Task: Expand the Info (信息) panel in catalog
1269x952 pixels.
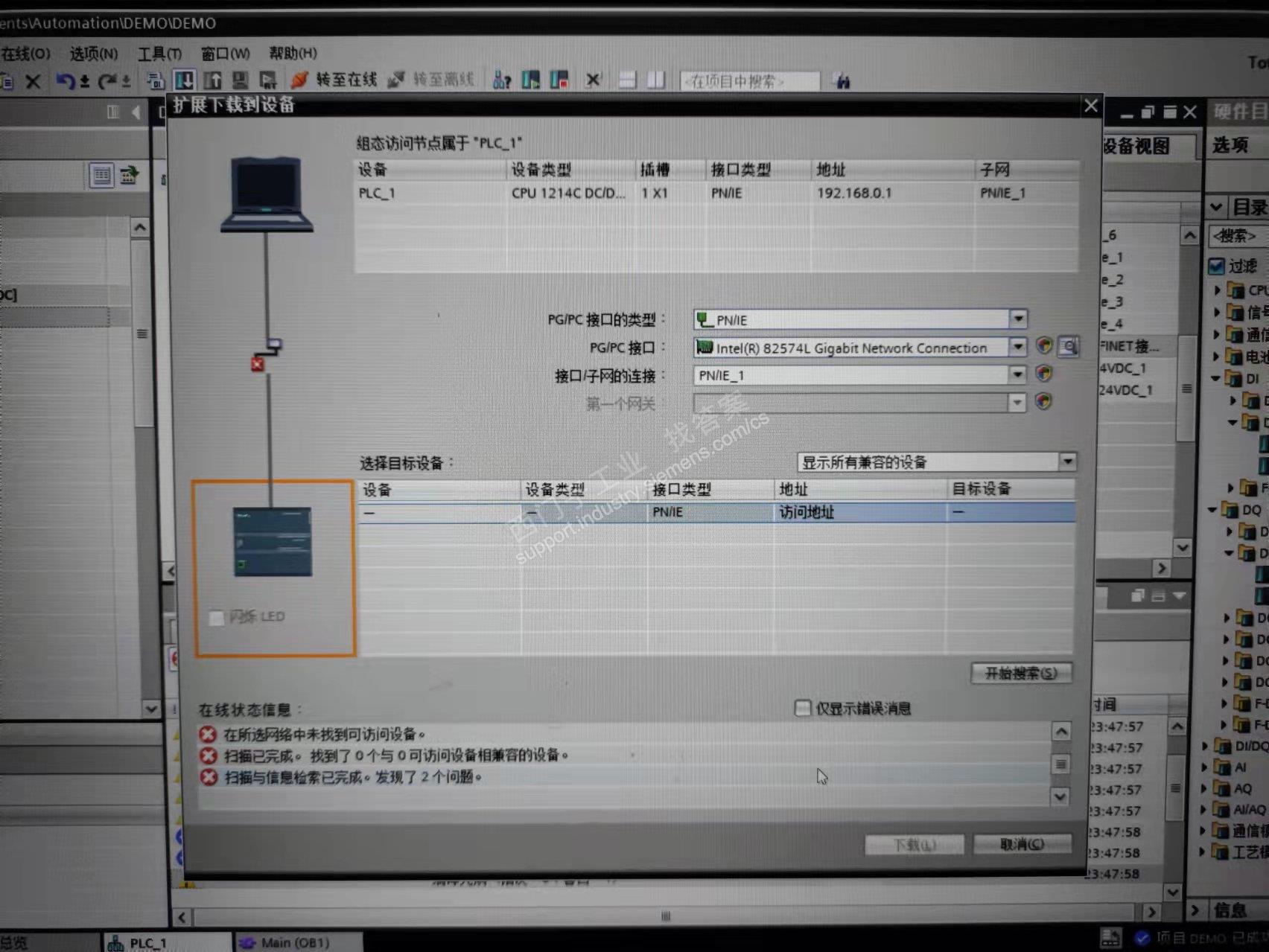Action: (1197, 910)
